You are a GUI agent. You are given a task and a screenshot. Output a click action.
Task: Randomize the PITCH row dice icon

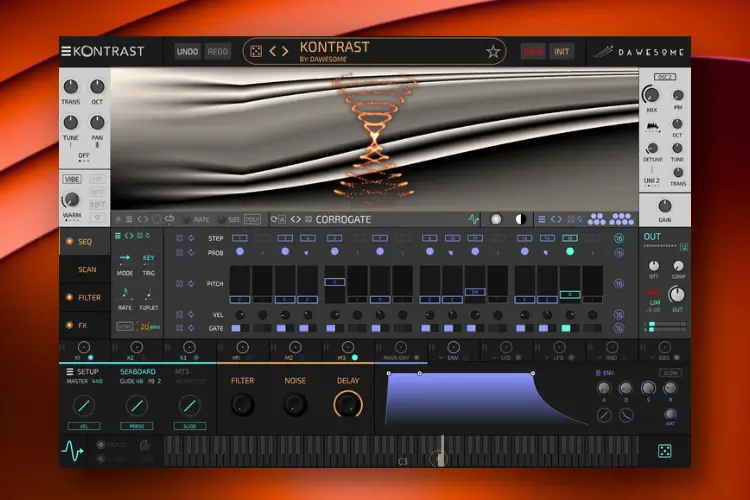pos(179,284)
